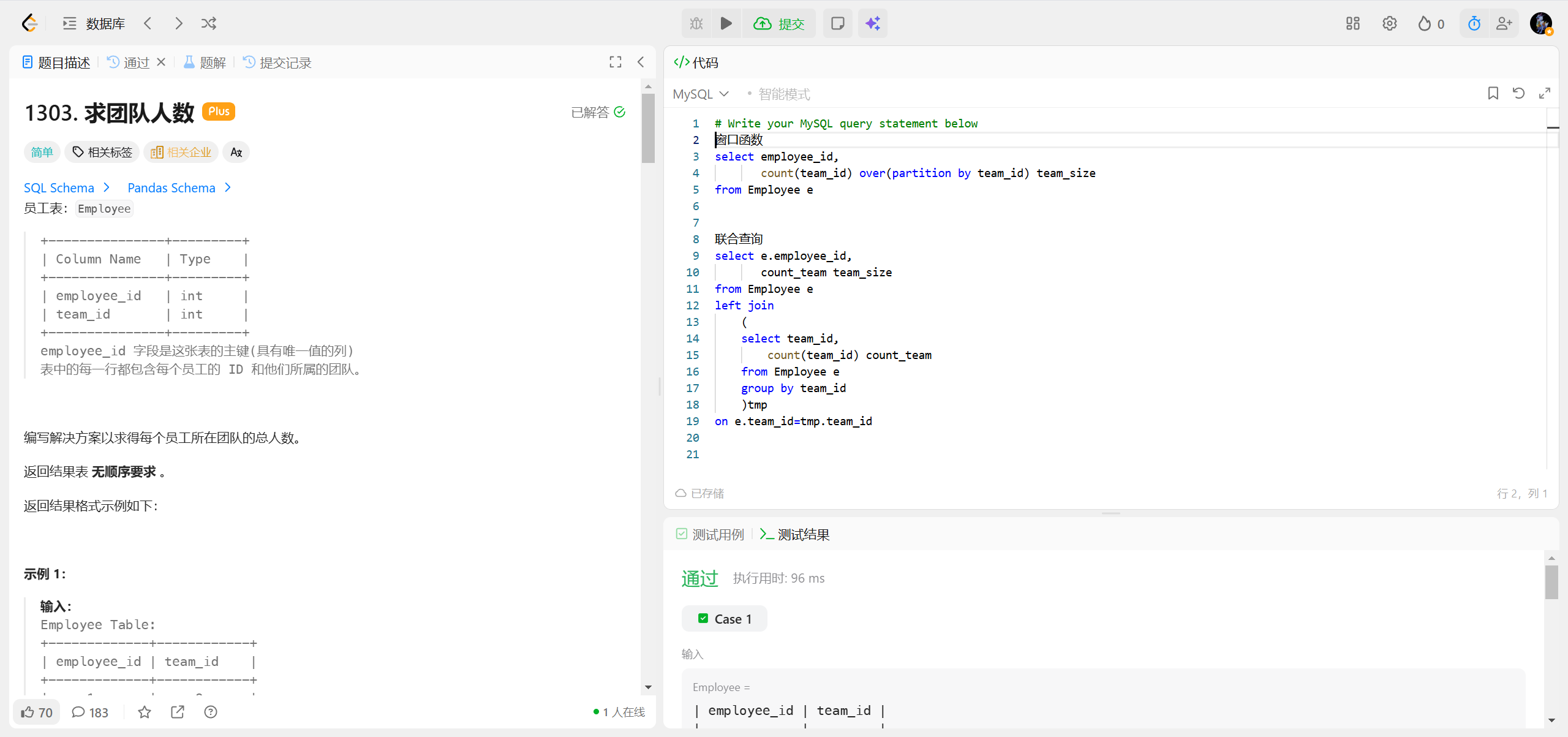Open the notes sticky icon

point(837,23)
